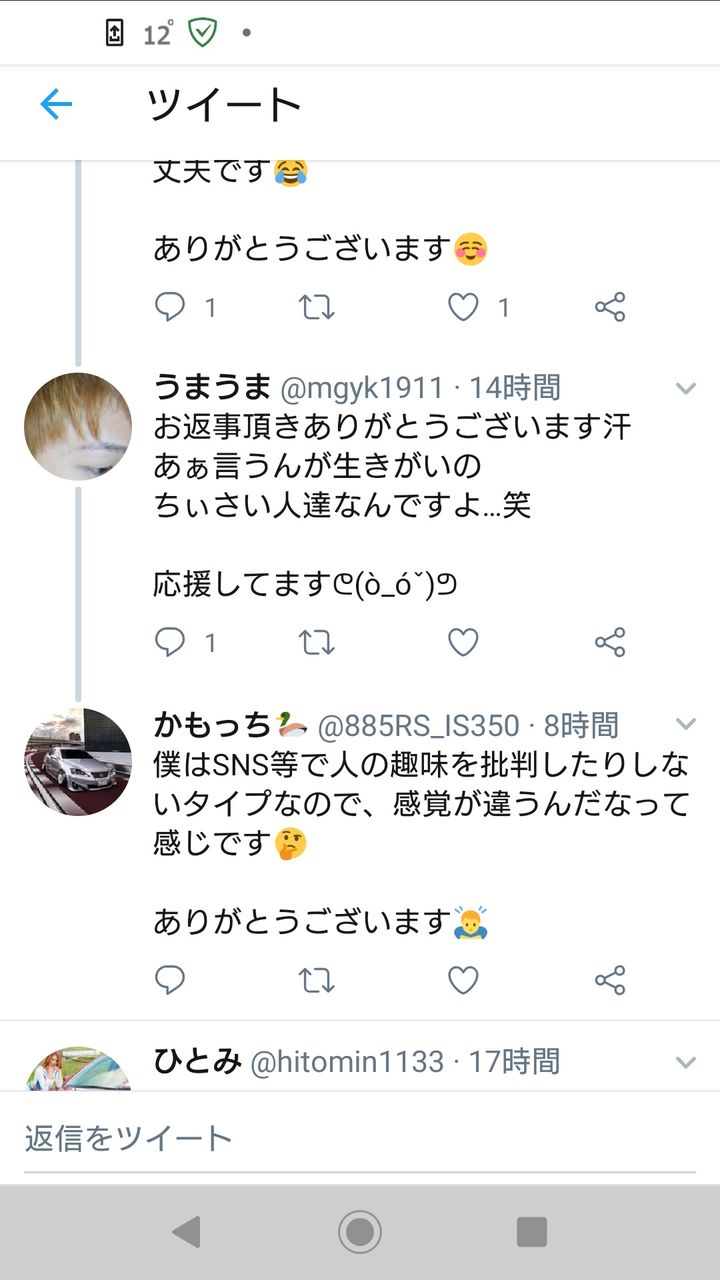This screenshot has height=1280, width=720.
Task: Tap the back arrow in the header
Action: [x=56, y=104]
